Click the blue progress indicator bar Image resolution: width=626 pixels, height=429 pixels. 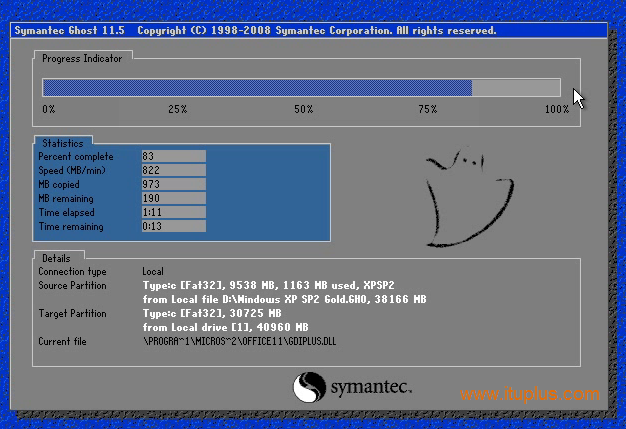point(301,87)
